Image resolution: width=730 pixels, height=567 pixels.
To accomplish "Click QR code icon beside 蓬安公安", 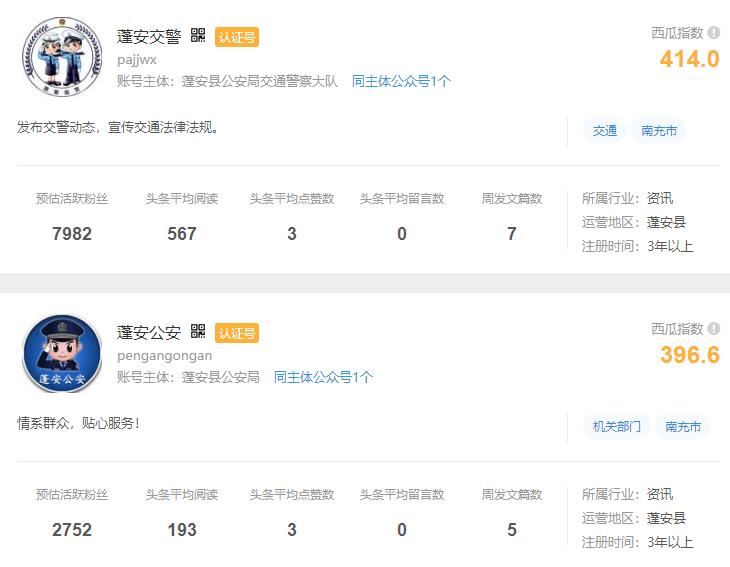I will click(x=198, y=332).
